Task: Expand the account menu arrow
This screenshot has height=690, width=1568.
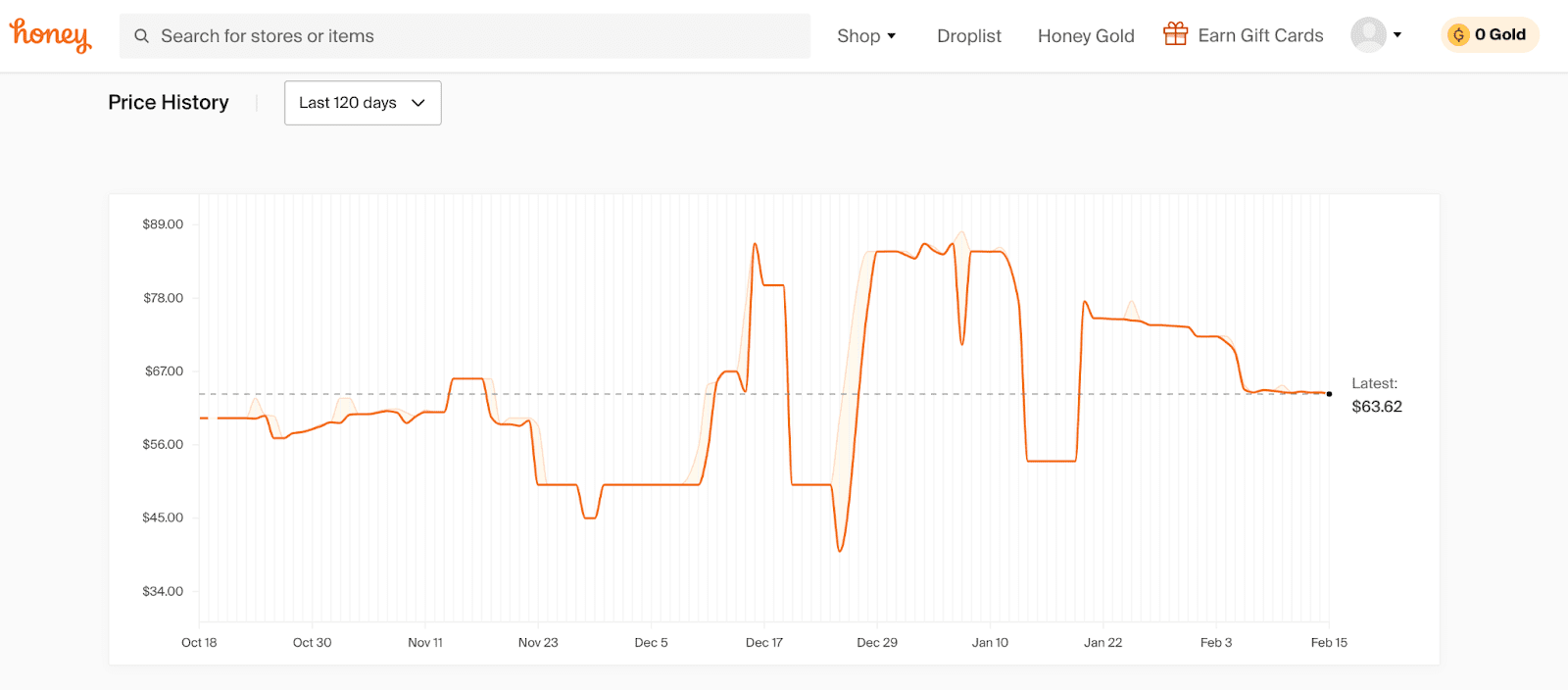Action: coord(1397,35)
